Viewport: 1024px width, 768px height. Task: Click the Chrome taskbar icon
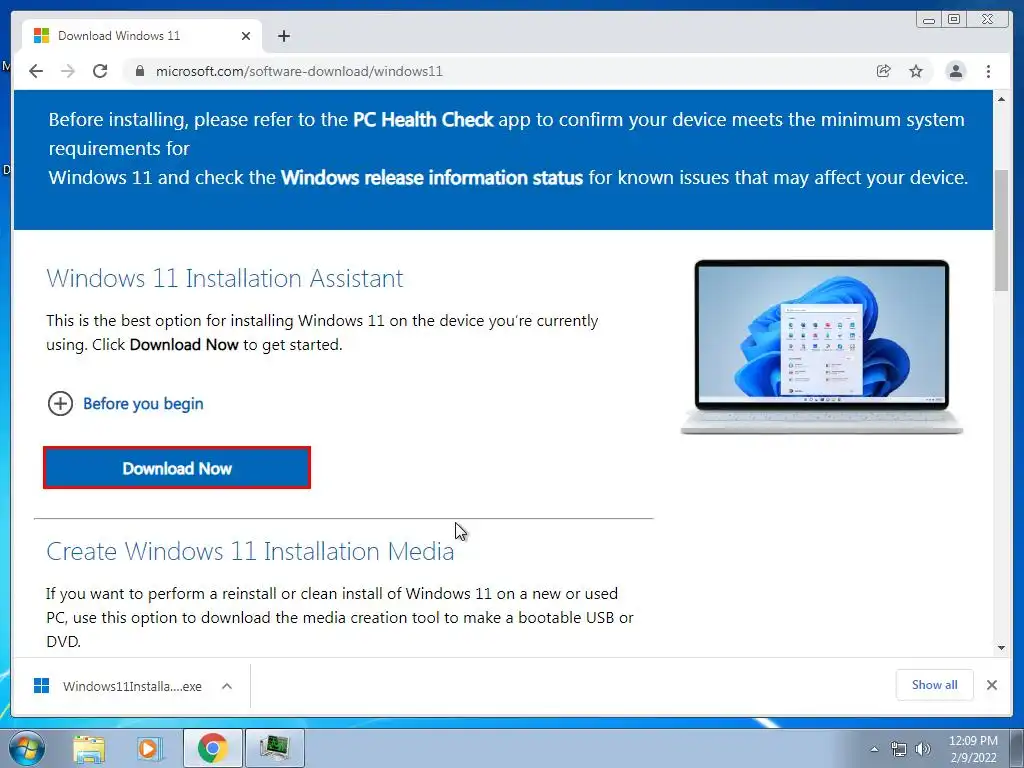click(212, 748)
